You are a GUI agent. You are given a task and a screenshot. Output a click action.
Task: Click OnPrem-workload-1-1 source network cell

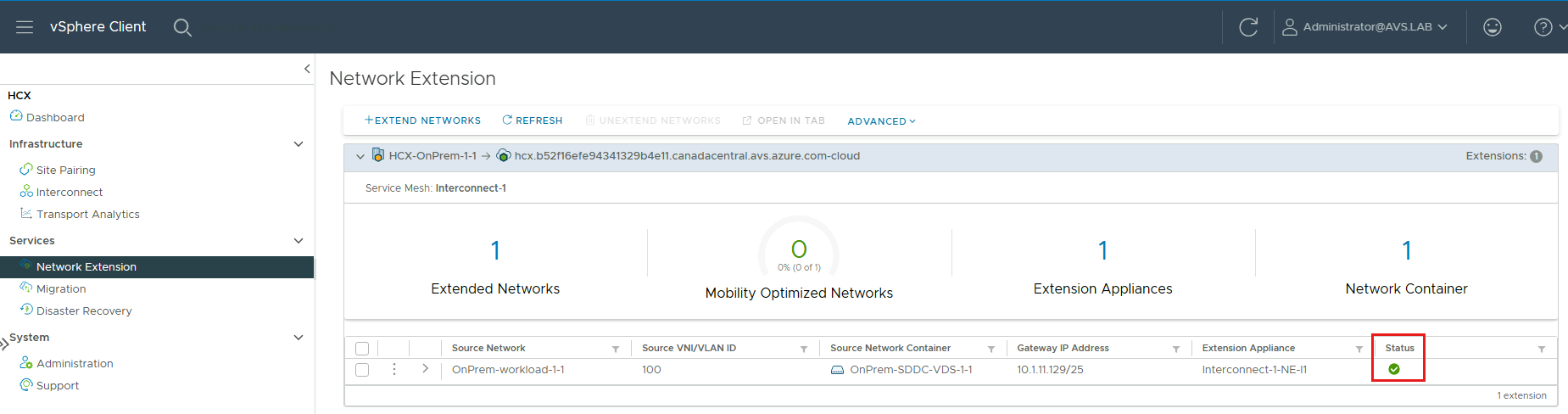[x=508, y=370]
